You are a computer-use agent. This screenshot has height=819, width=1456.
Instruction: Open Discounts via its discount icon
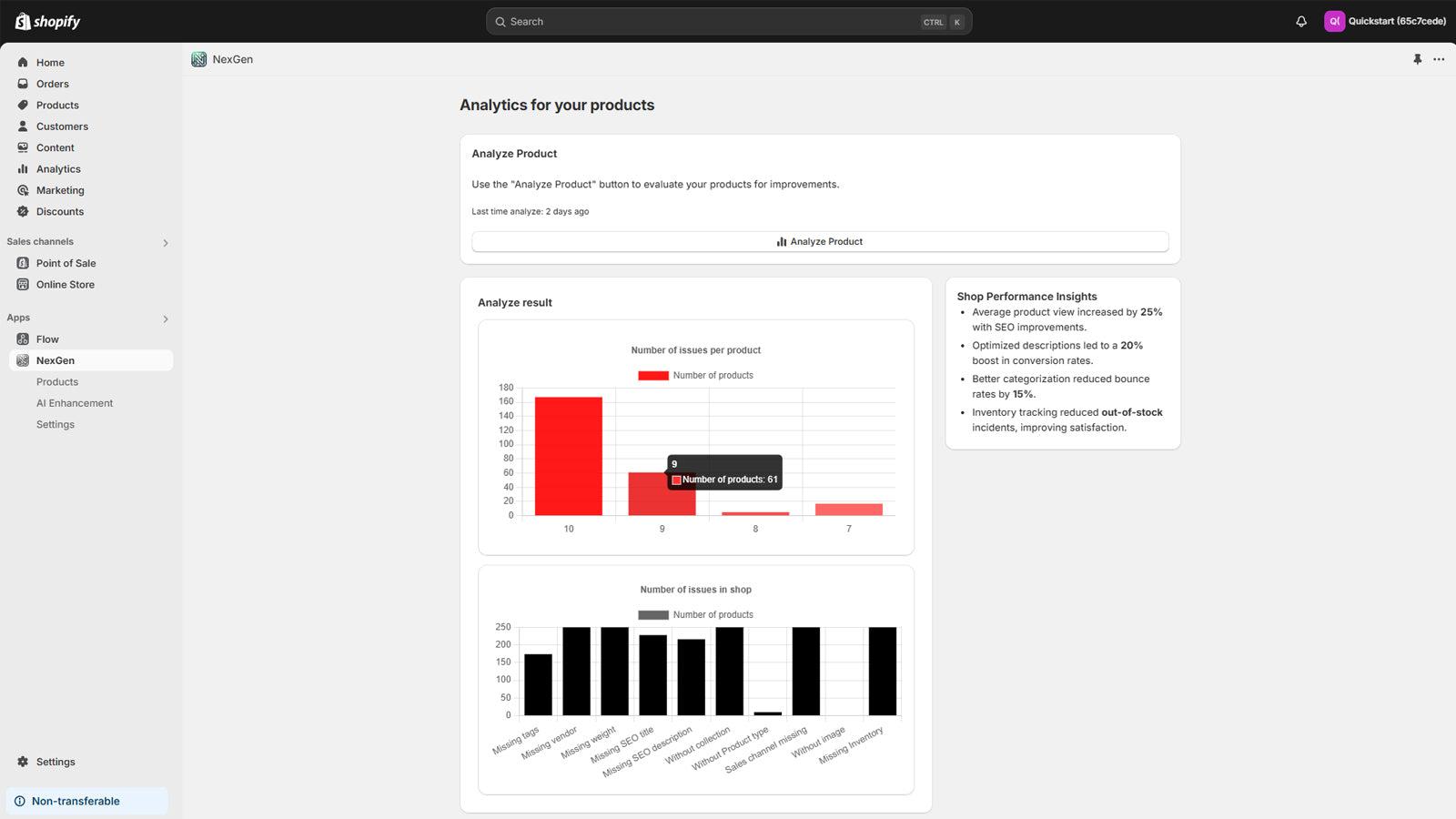22,211
